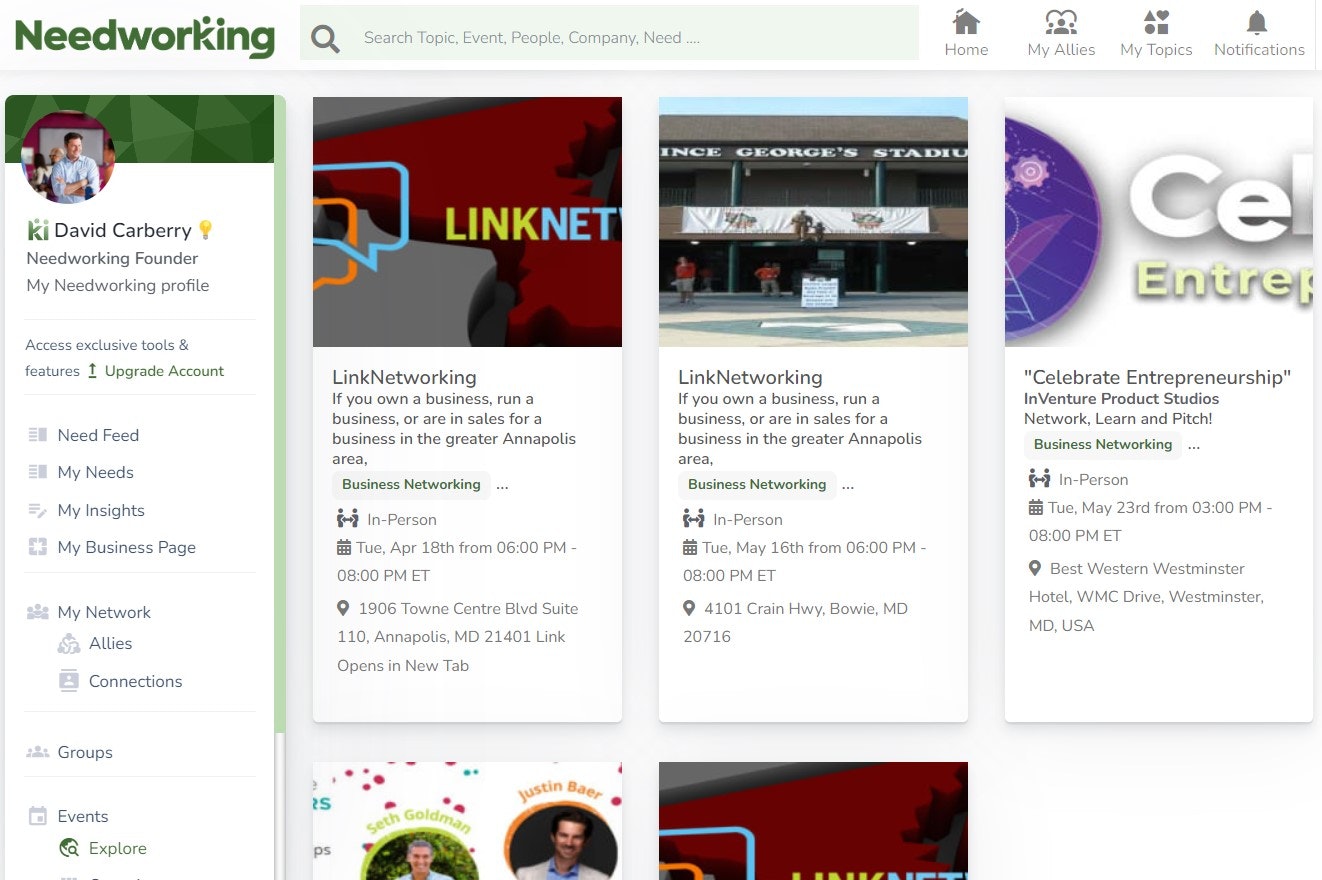1322x880 pixels.
Task: Open My Topics in the top bar
Action: click(1156, 34)
